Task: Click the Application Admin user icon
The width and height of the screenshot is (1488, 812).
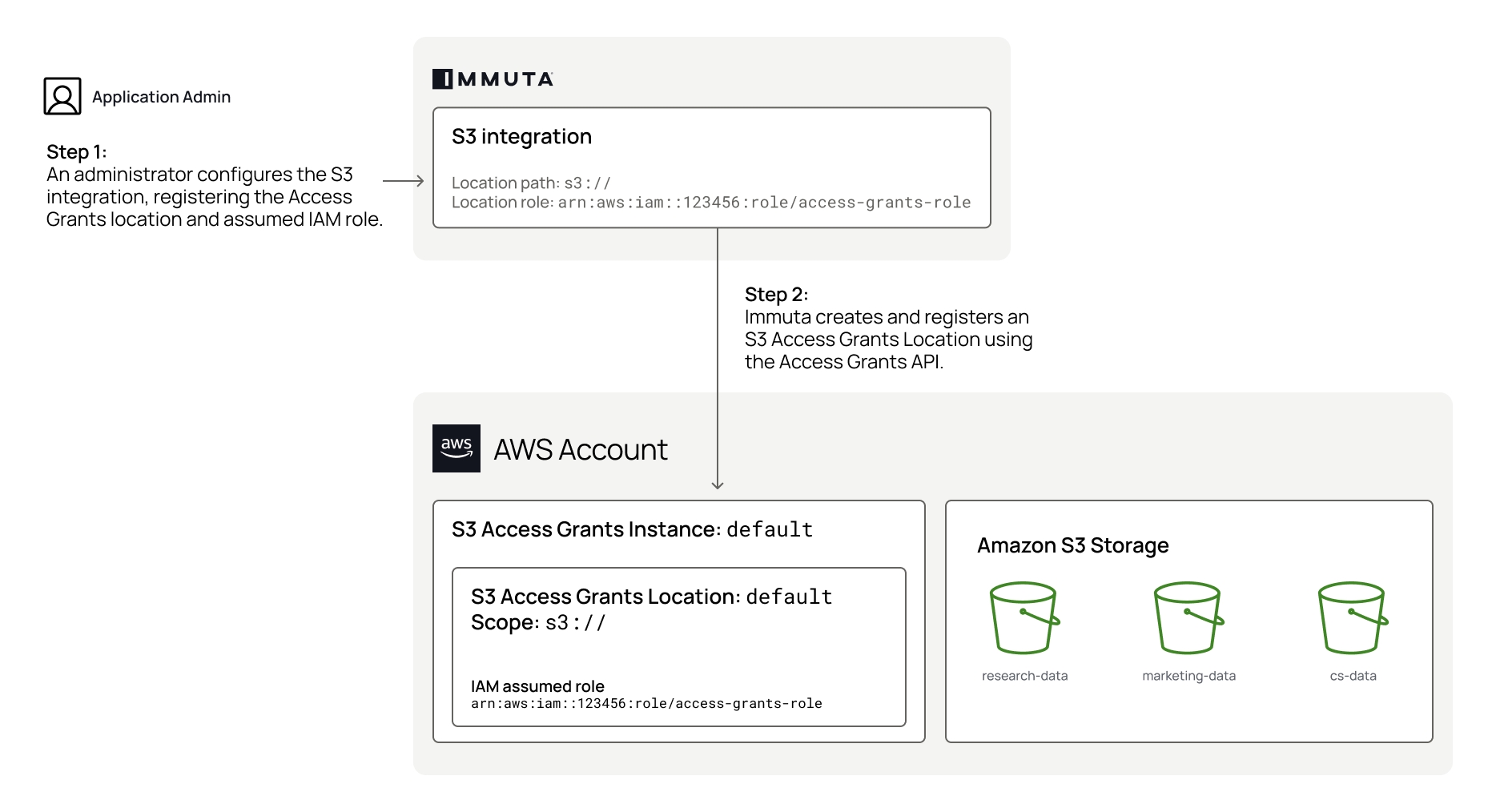Action: point(62,96)
